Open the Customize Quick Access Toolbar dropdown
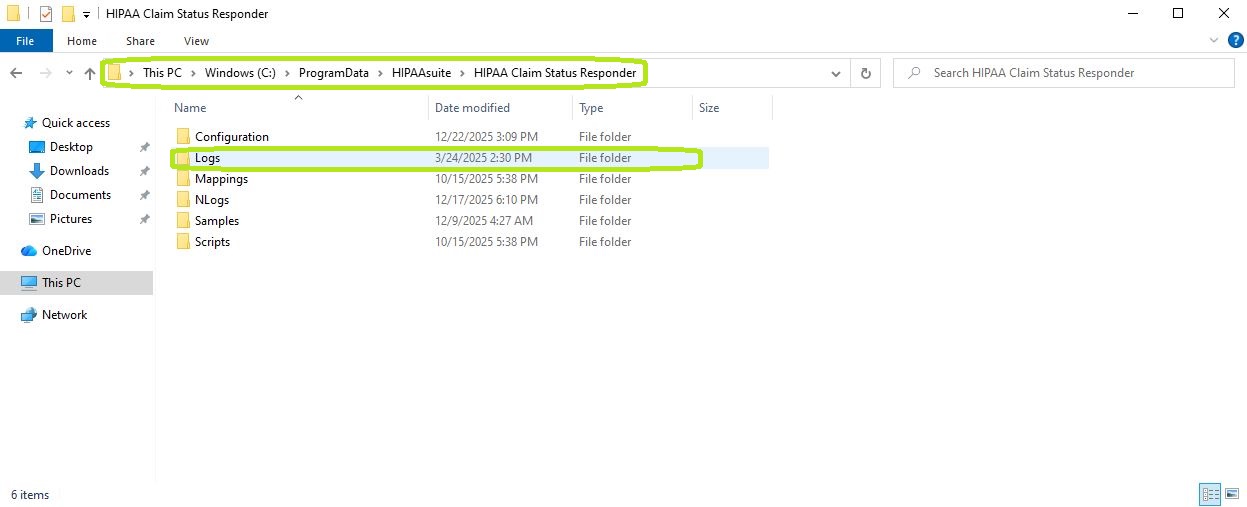The height and width of the screenshot is (507, 1247). click(87, 15)
